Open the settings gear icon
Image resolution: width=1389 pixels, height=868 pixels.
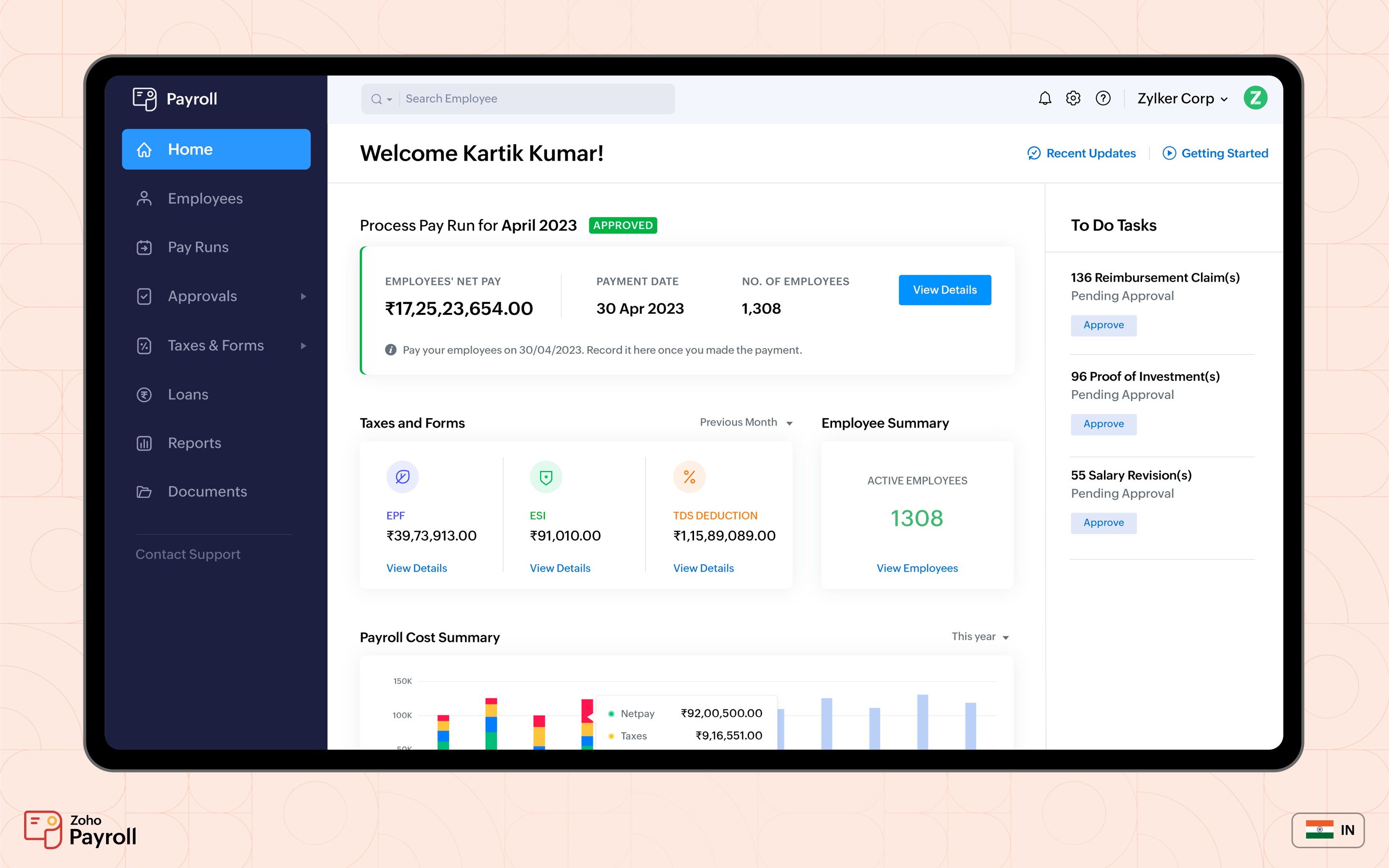(1073, 98)
